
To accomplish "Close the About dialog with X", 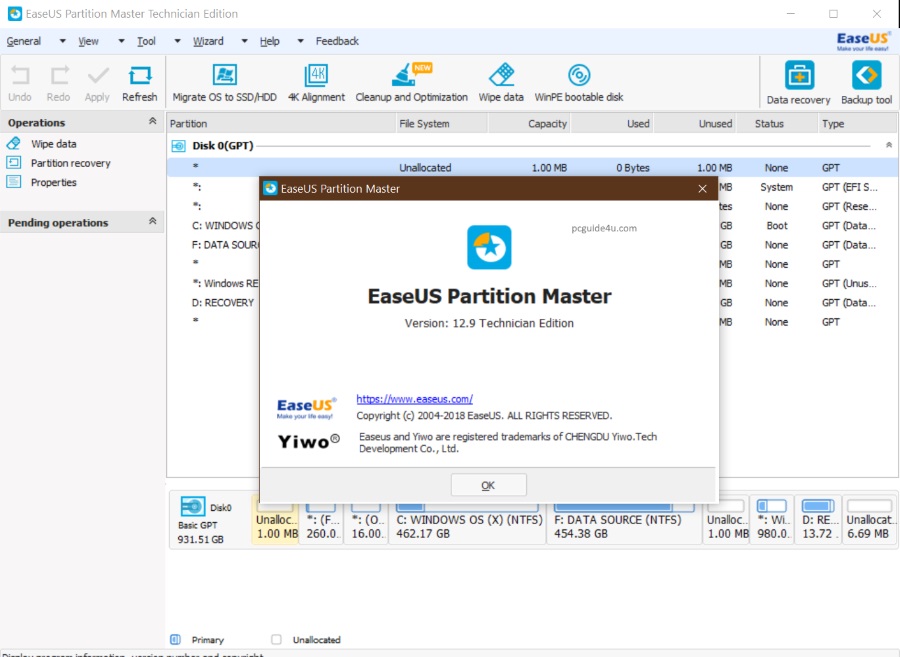I will point(702,189).
